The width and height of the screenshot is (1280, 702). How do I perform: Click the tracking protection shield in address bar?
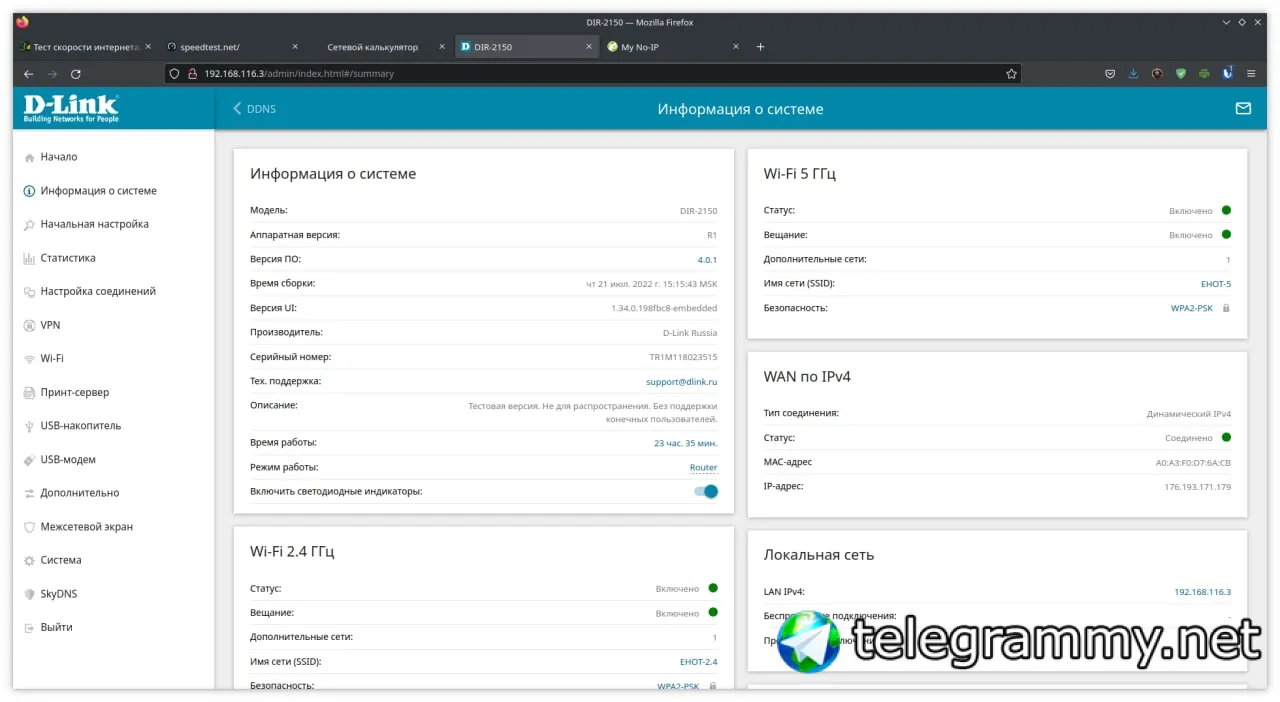(x=174, y=74)
